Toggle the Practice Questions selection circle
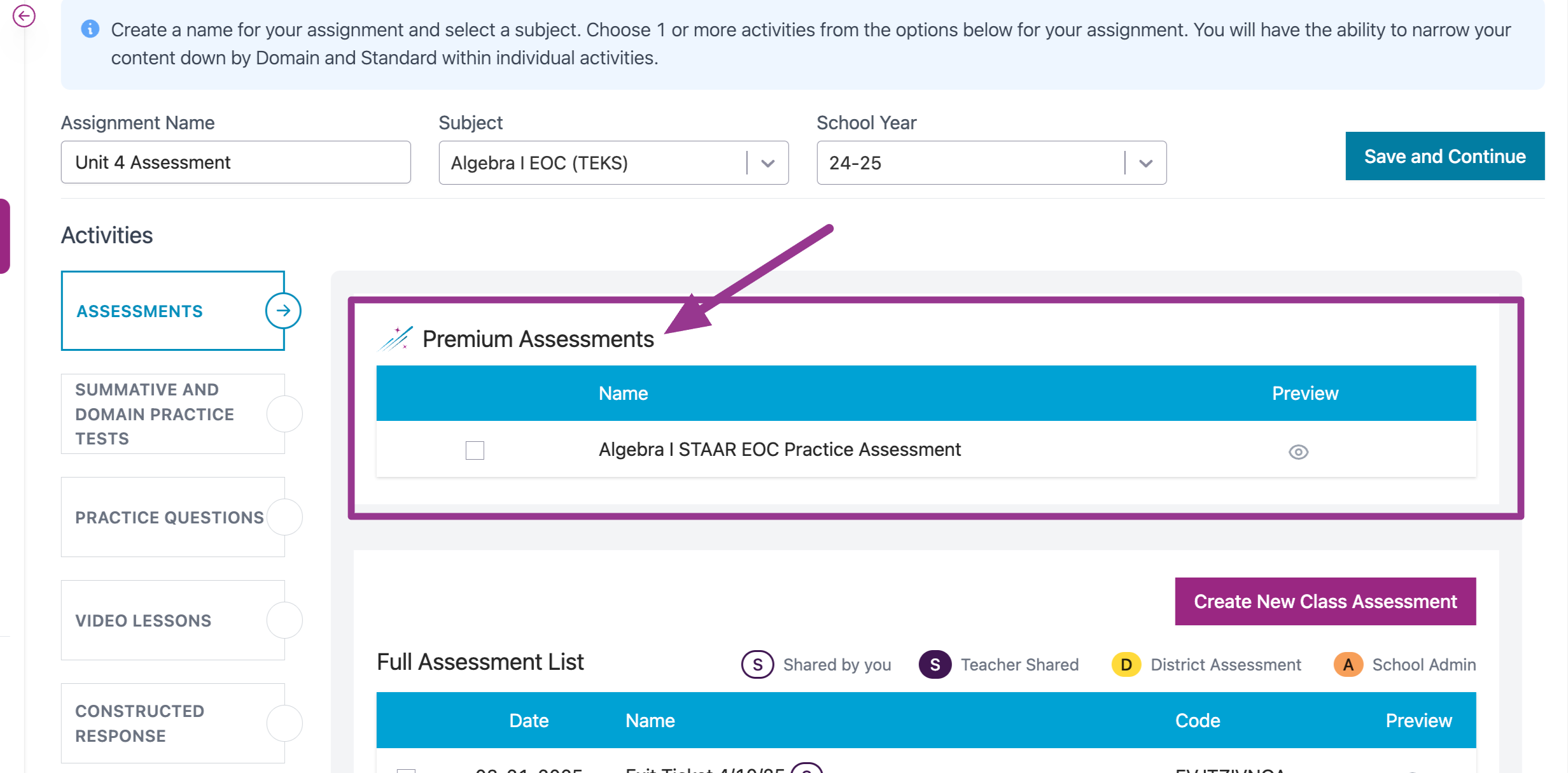Screen dimensions: 1568x773 (284, 517)
